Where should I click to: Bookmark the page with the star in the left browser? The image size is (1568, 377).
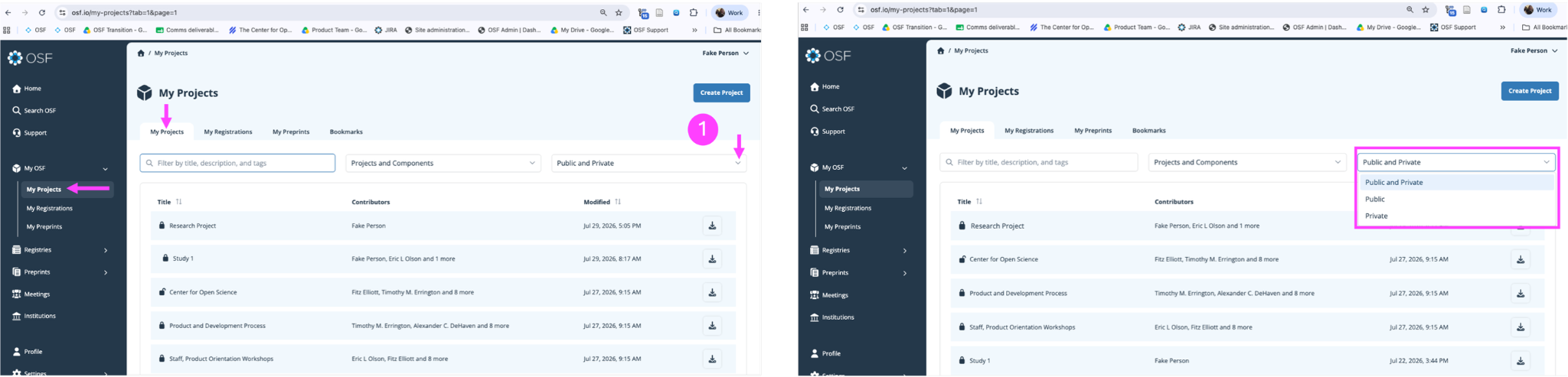pos(619,12)
